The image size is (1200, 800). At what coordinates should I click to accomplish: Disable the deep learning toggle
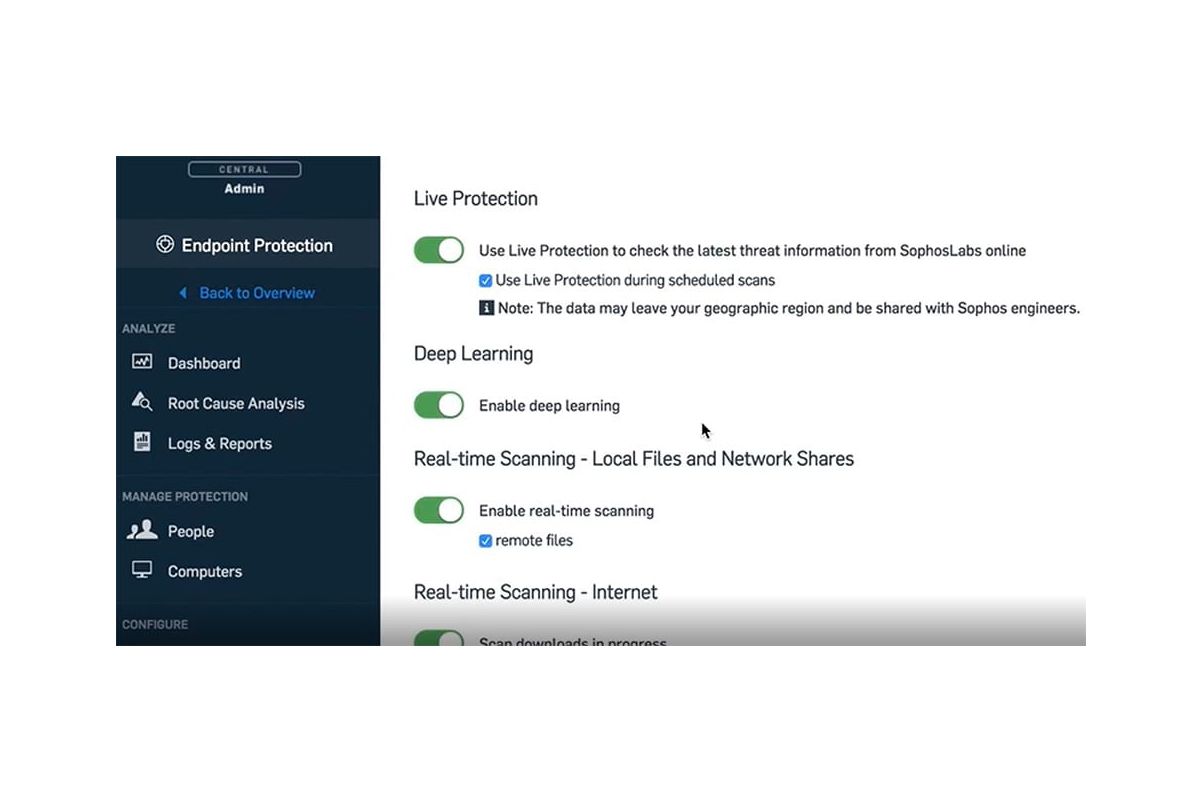click(439, 405)
